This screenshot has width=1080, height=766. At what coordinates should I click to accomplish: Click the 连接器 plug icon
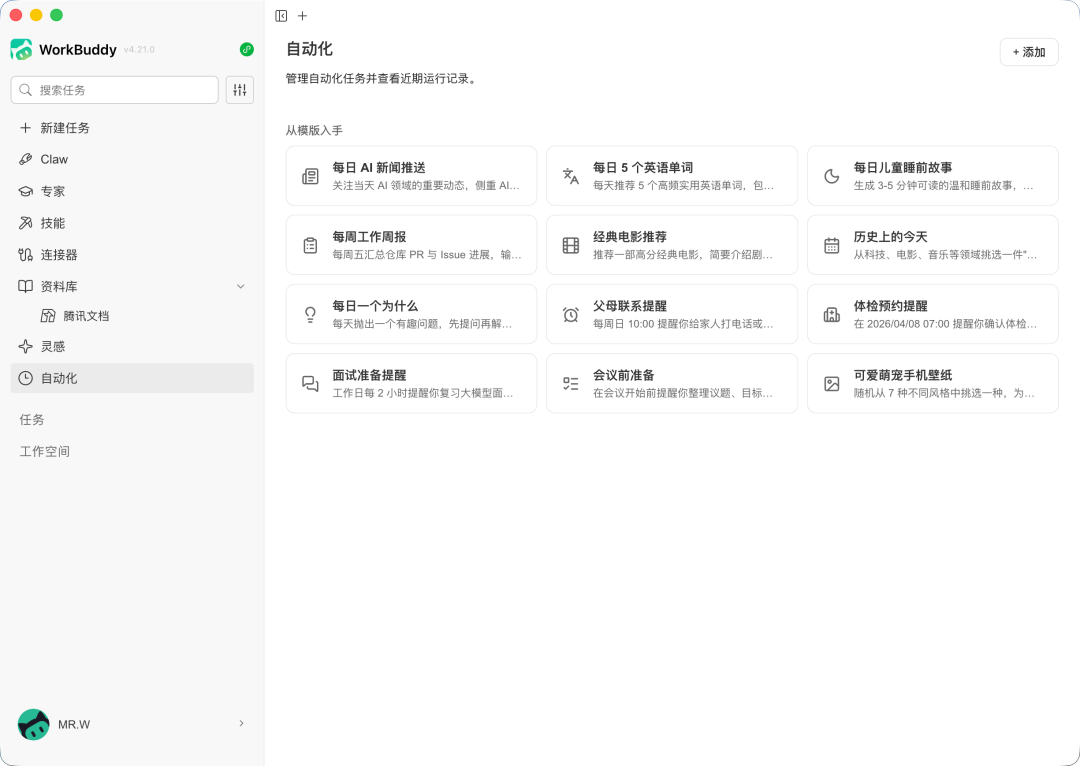coord(25,255)
